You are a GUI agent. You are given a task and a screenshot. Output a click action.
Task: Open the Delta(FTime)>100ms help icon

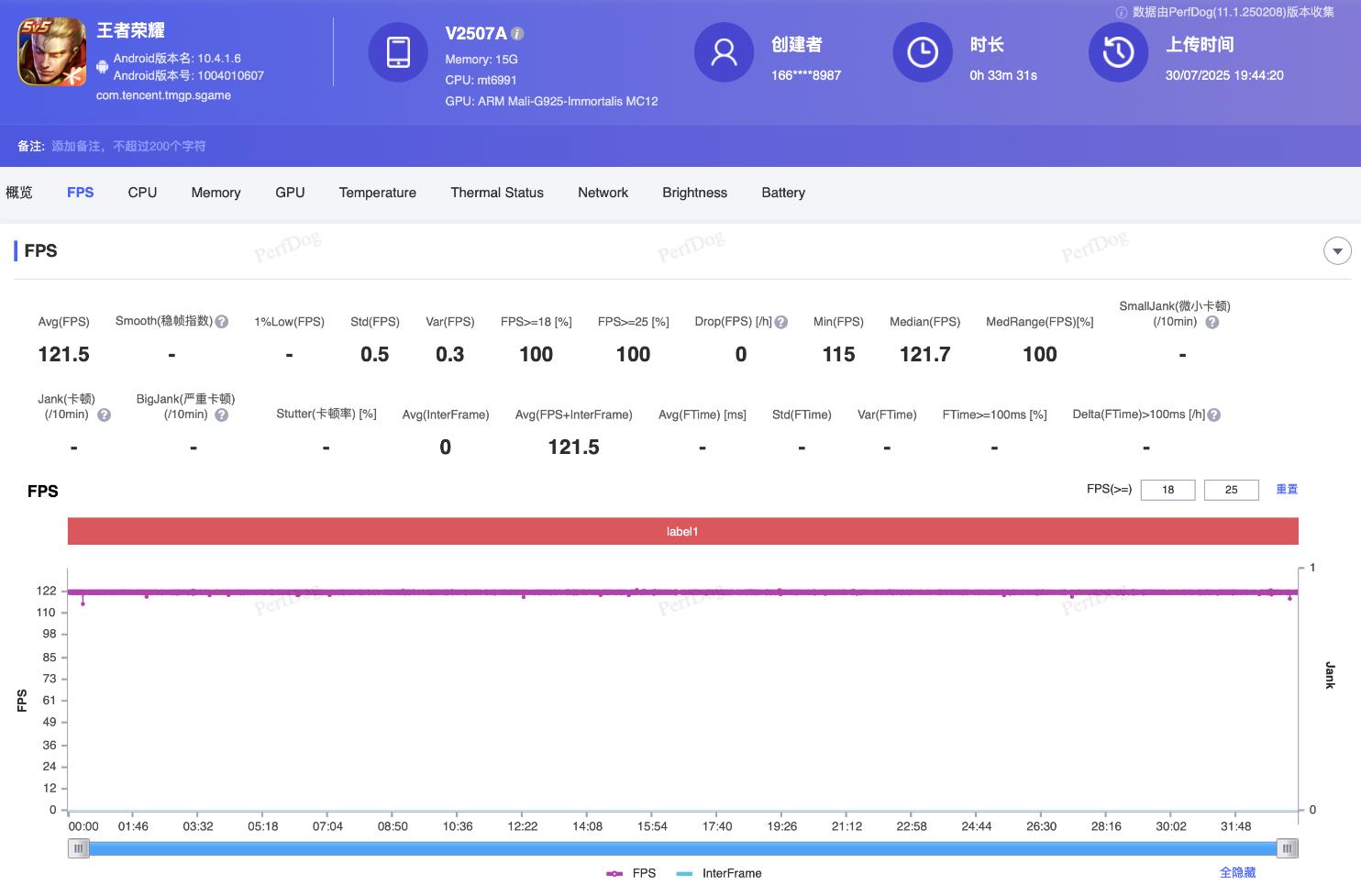click(1213, 415)
